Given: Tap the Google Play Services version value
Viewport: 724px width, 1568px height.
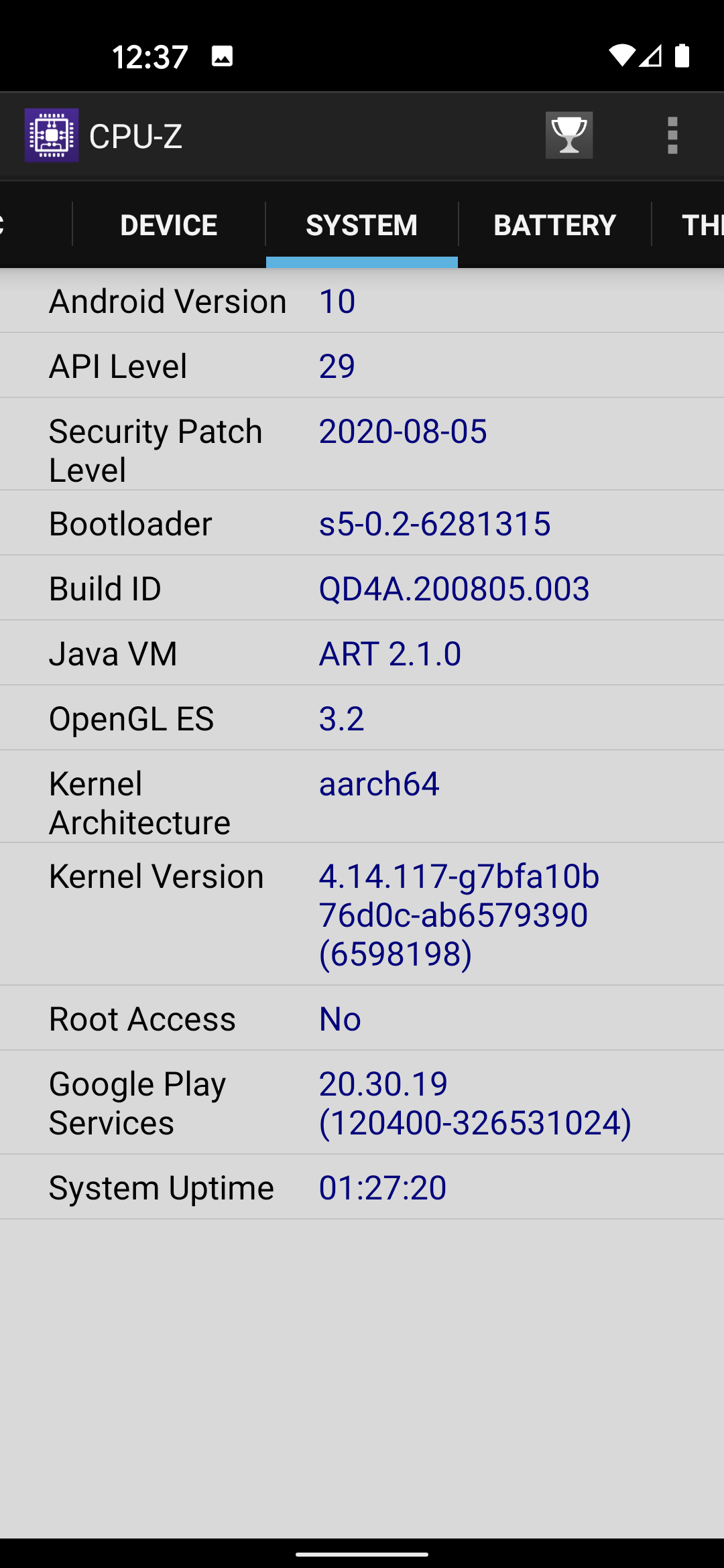Looking at the screenshot, I should (x=475, y=1103).
